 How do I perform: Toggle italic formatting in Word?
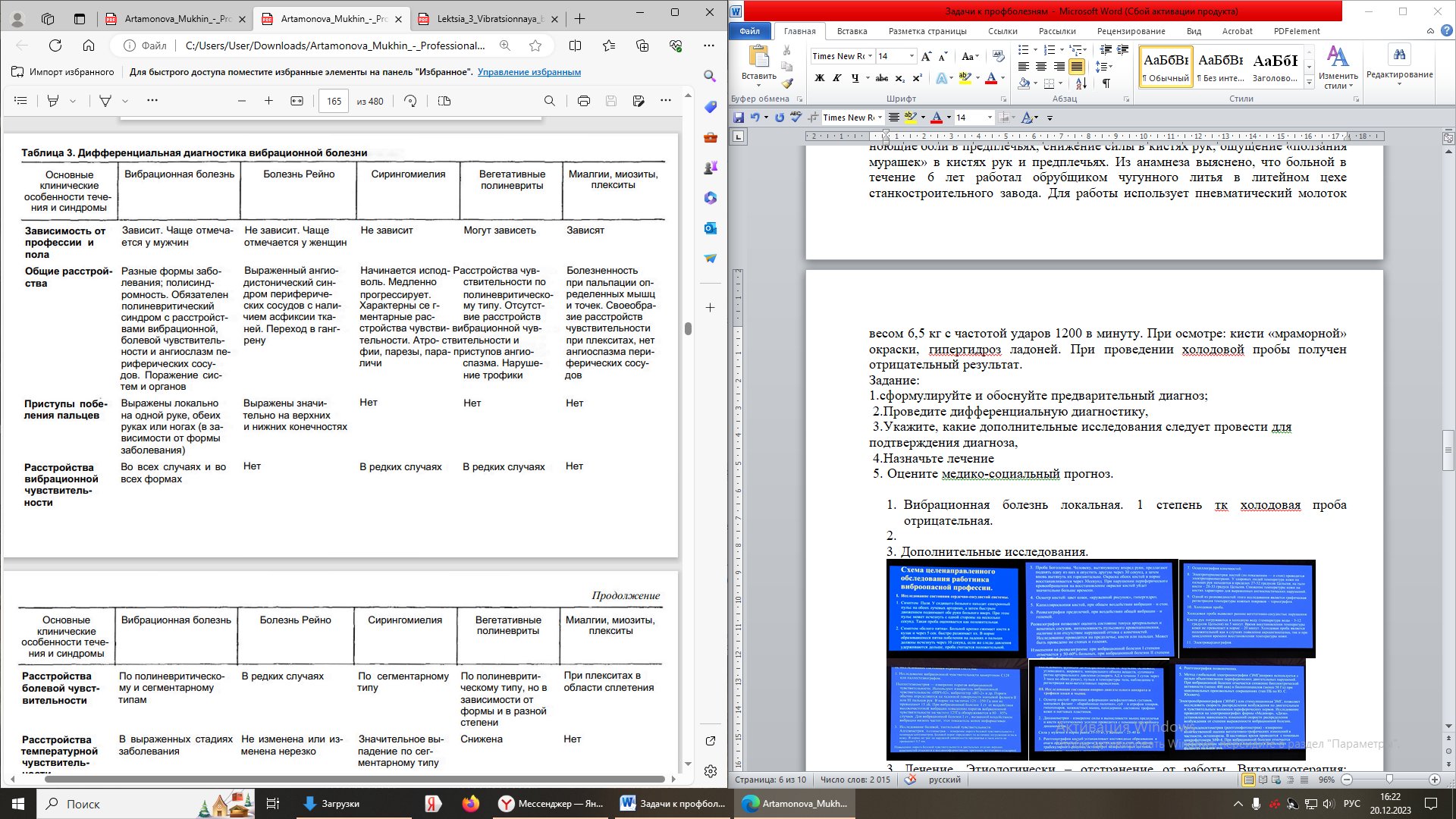tap(837, 78)
